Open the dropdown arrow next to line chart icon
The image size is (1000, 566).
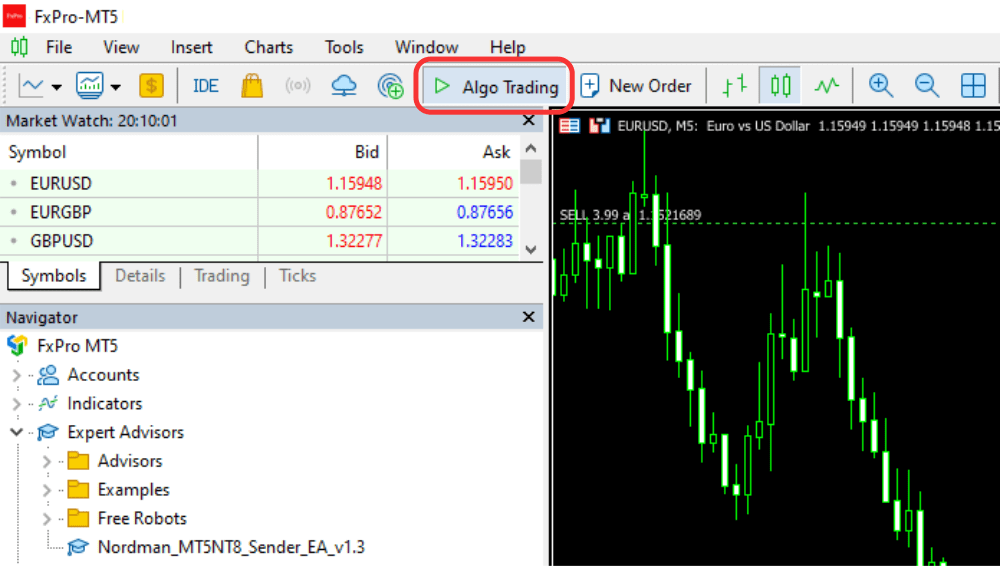(x=57, y=87)
